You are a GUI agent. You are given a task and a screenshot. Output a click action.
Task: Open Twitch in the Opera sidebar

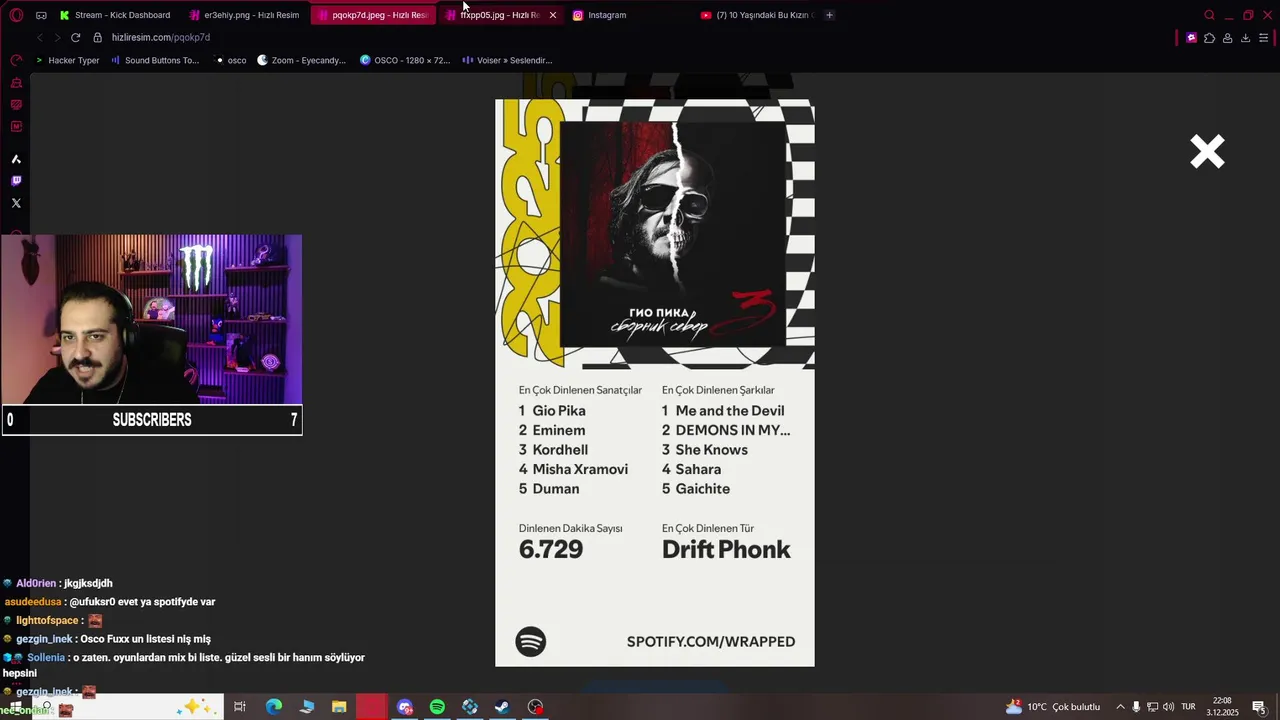[16, 181]
